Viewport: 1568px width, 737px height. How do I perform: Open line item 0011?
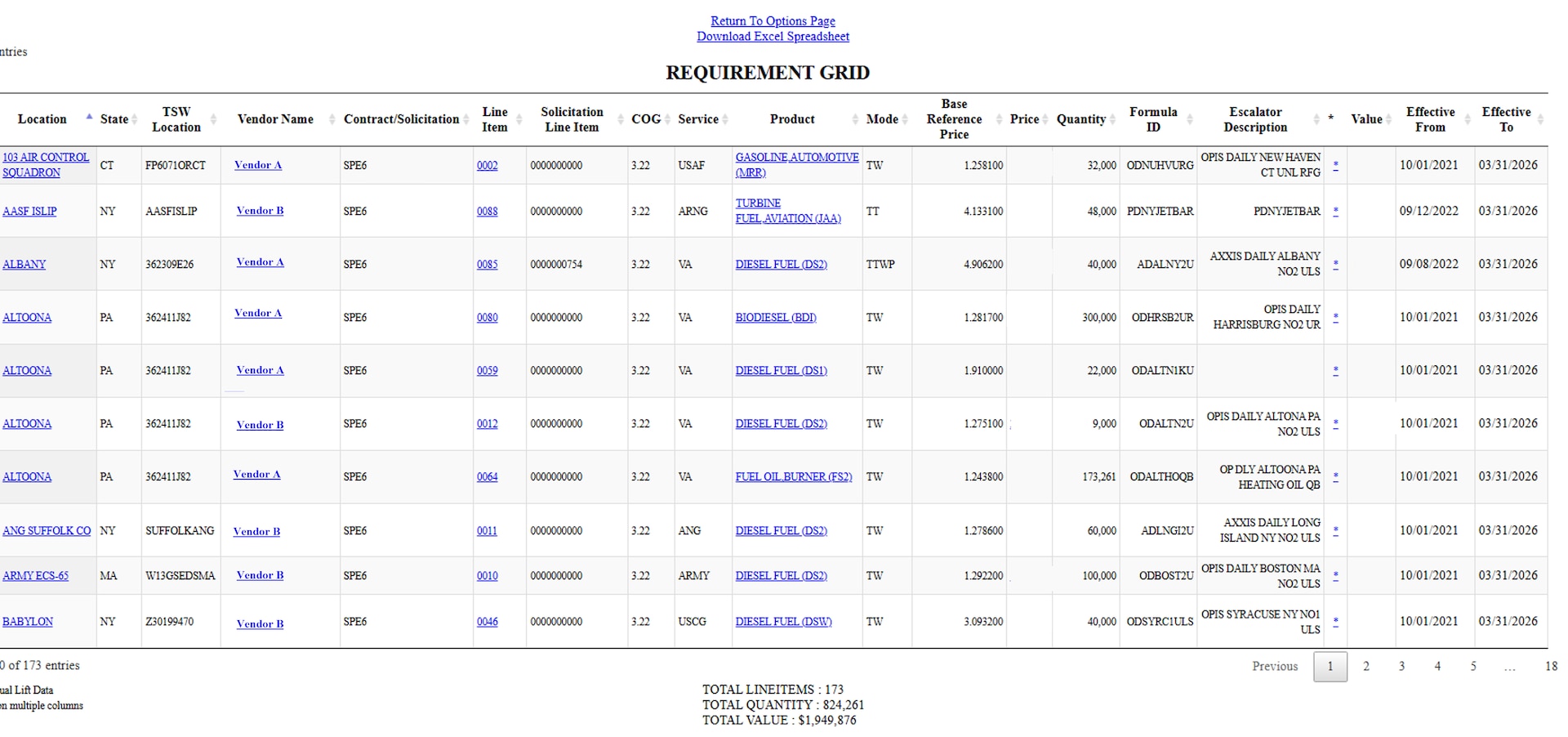[x=487, y=530]
